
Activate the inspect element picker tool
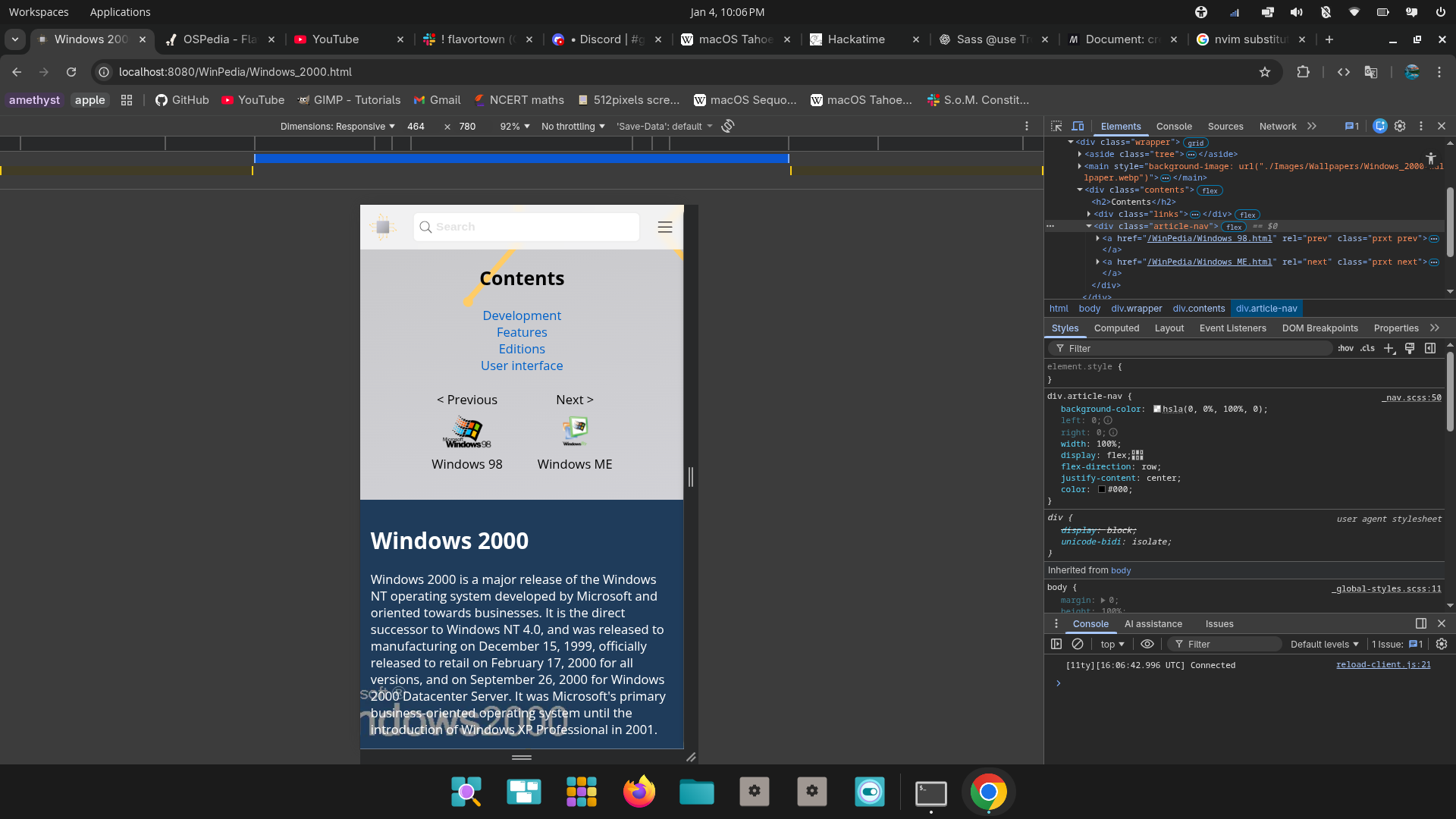point(1056,126)
